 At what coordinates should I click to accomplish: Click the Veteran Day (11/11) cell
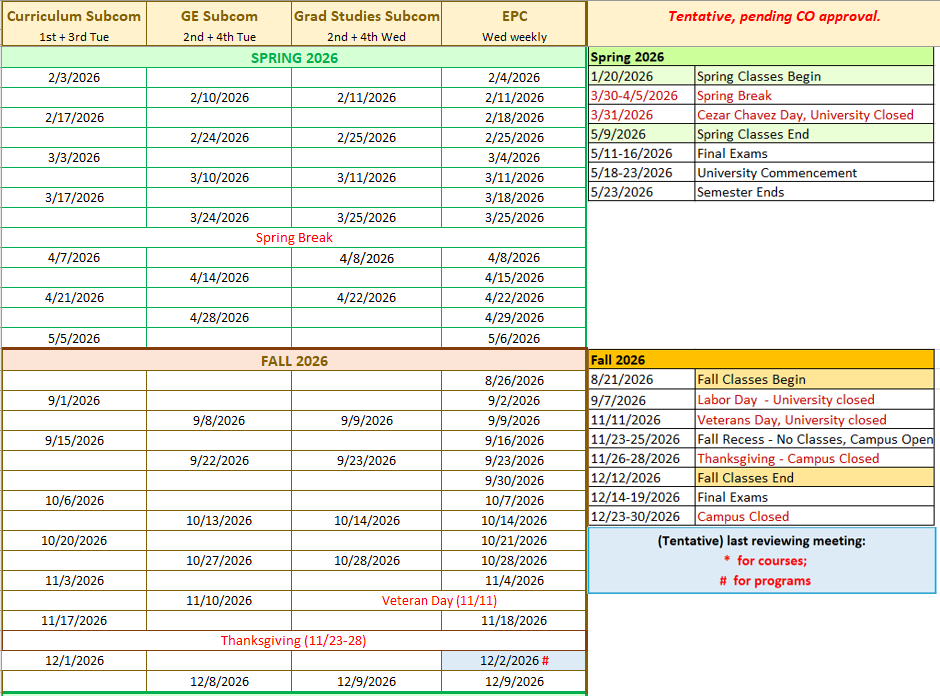pyautogui.click(x=439, y=601)
